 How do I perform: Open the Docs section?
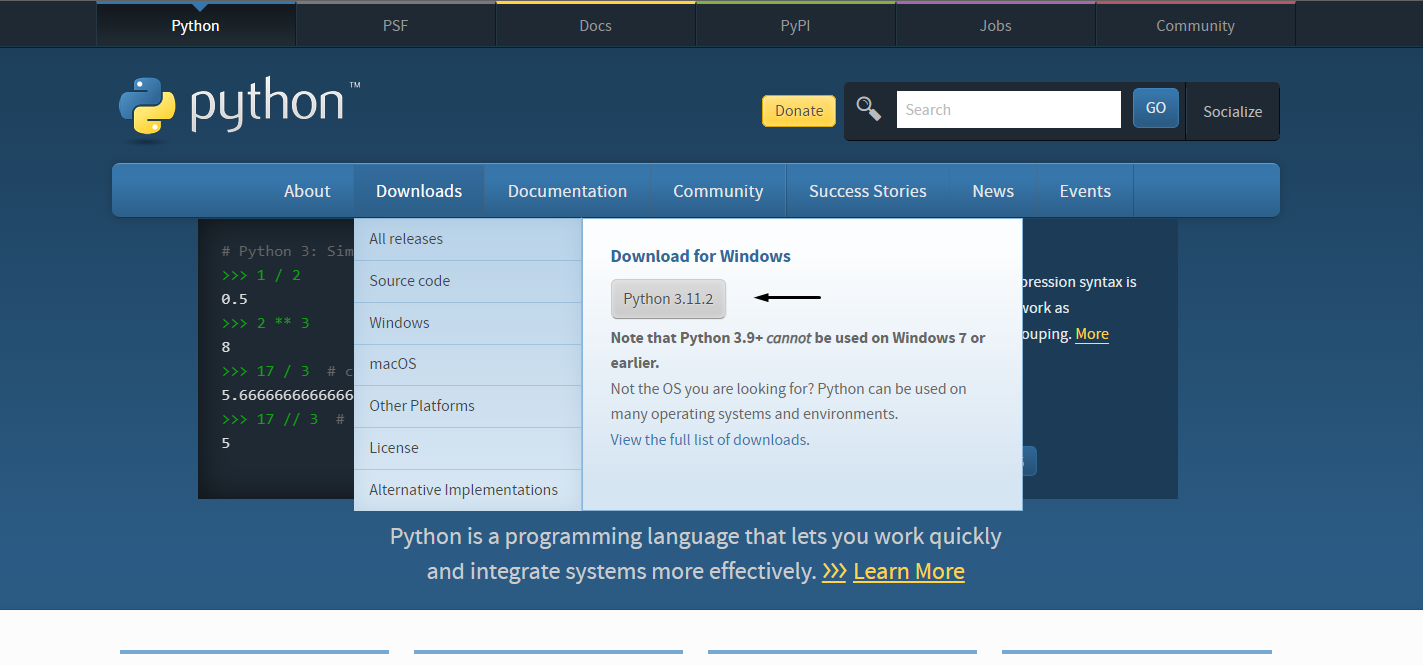[x=595, y=24]
